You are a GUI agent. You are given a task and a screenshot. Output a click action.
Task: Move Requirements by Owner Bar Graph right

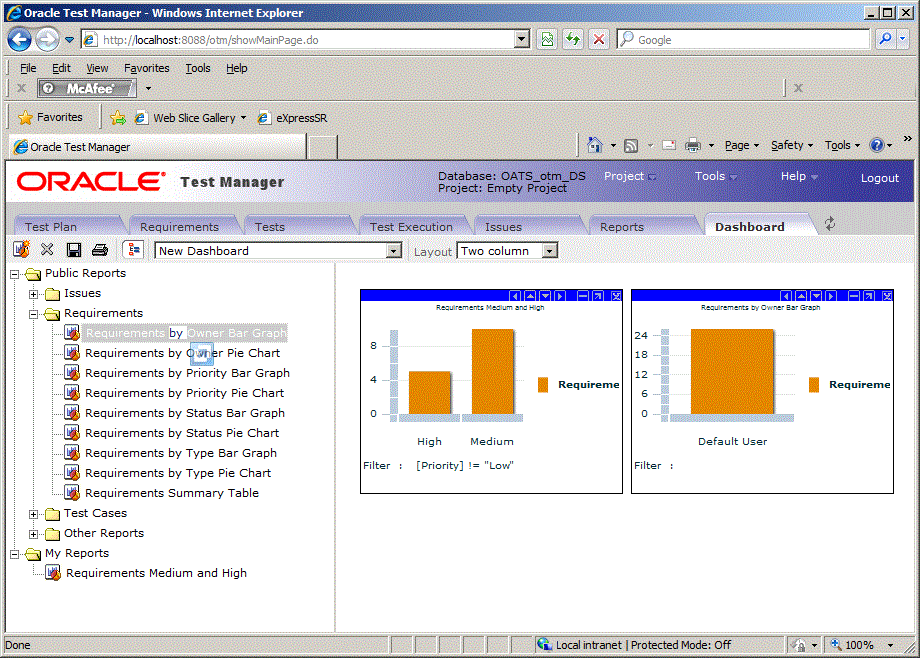[x=831, y=296]
